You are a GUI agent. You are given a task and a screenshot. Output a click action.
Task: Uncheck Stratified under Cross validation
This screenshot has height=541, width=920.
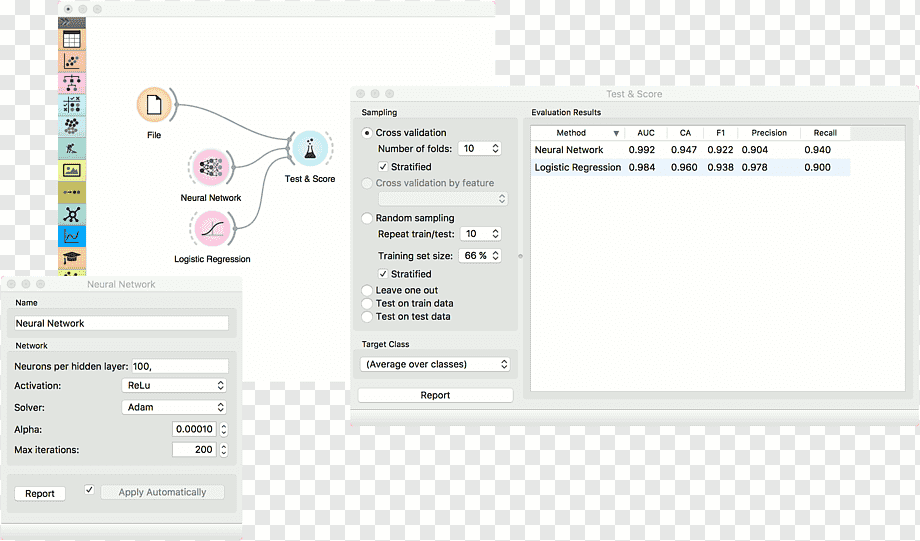383,167
